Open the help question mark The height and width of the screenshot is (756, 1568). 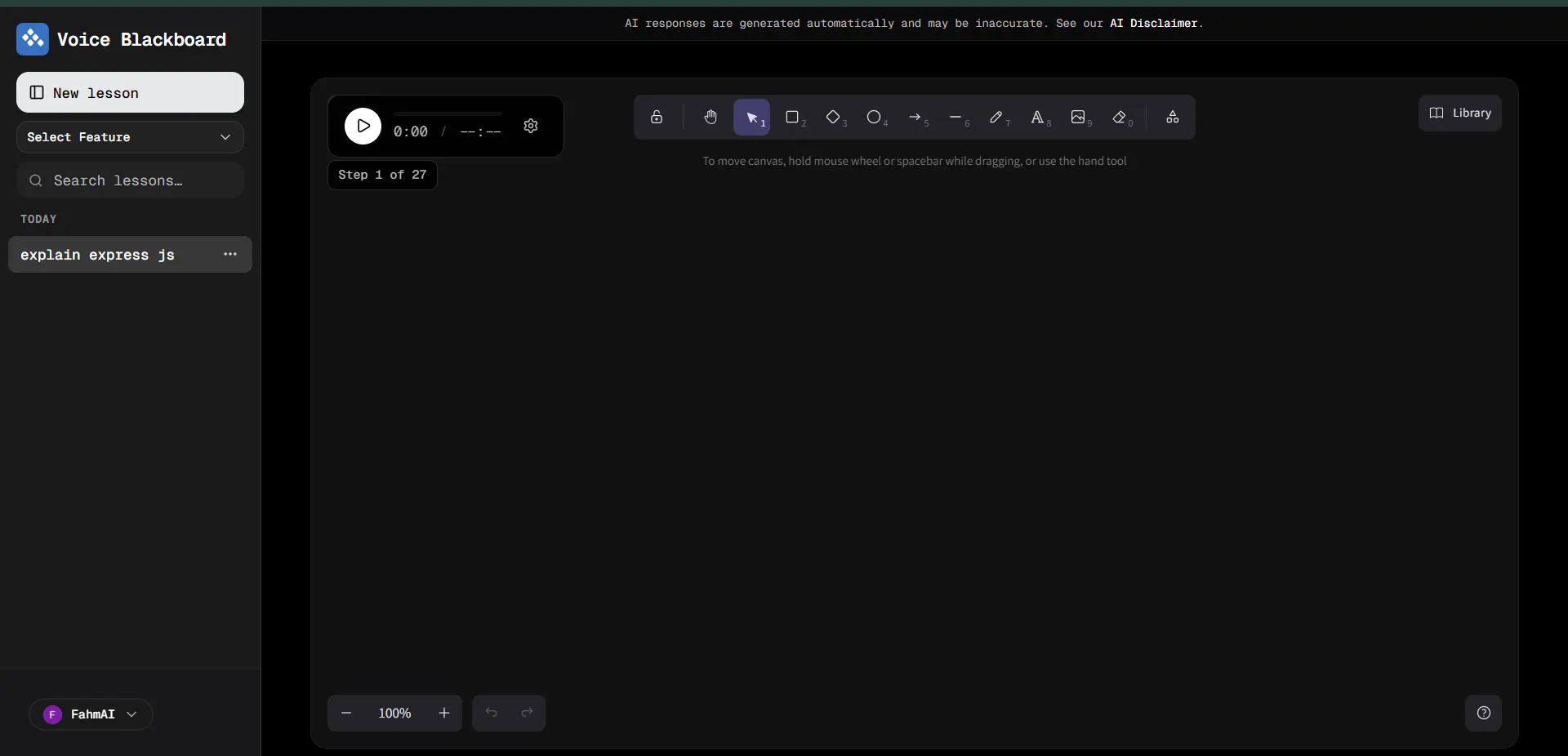[x=1484, y=714]
